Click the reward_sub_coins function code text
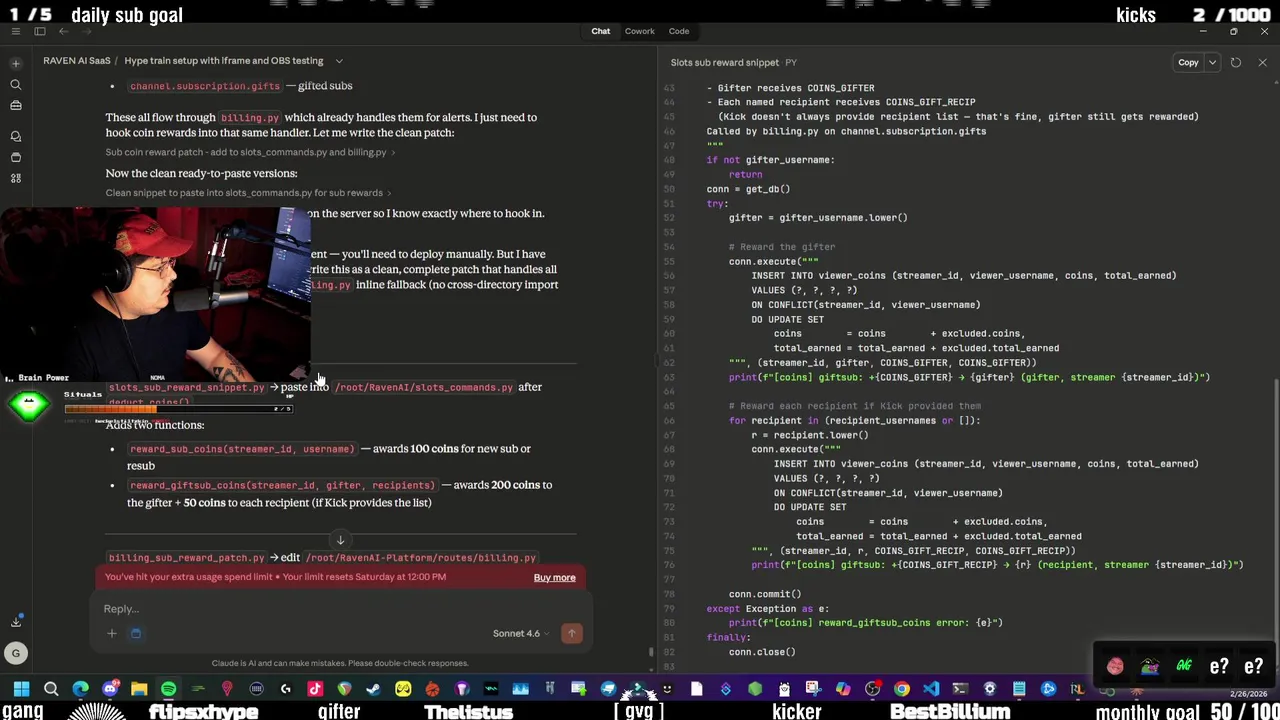This screenshot has height=720, width=1280. pyautogui.click(x=242, y=449)
